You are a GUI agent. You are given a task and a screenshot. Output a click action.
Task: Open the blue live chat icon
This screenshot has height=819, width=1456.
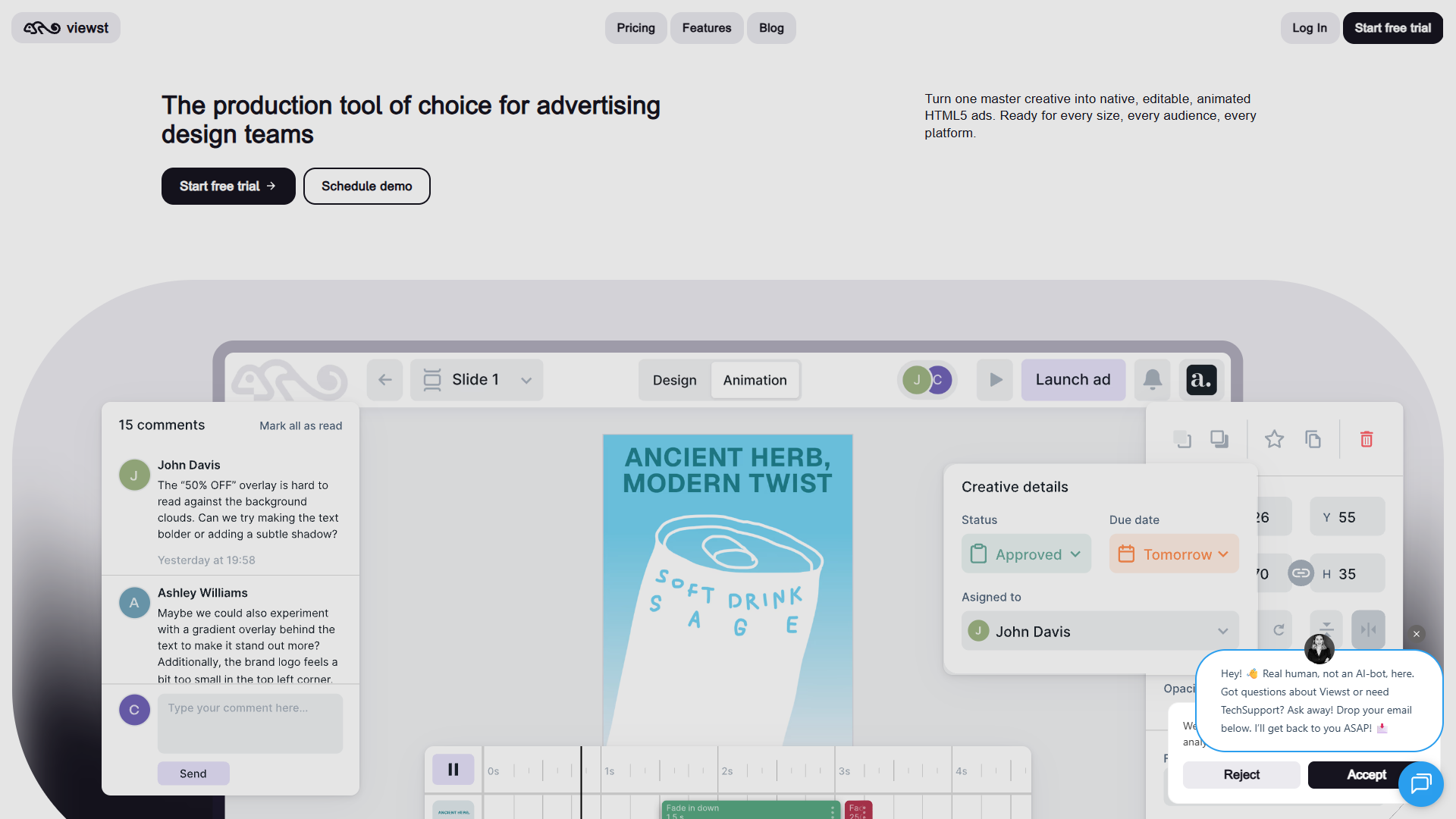point(1420,783)
